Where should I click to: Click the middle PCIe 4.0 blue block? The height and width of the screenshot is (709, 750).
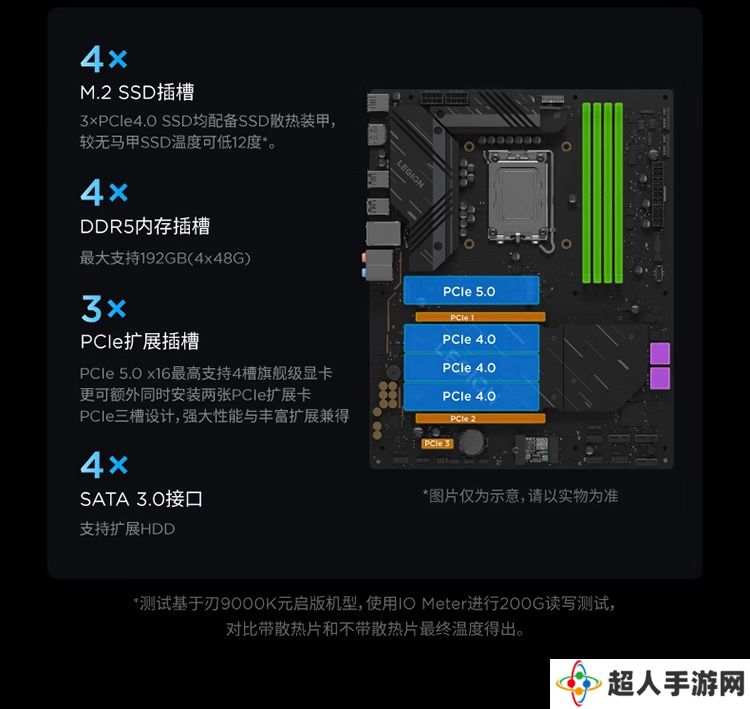click(x=471, y=367)
